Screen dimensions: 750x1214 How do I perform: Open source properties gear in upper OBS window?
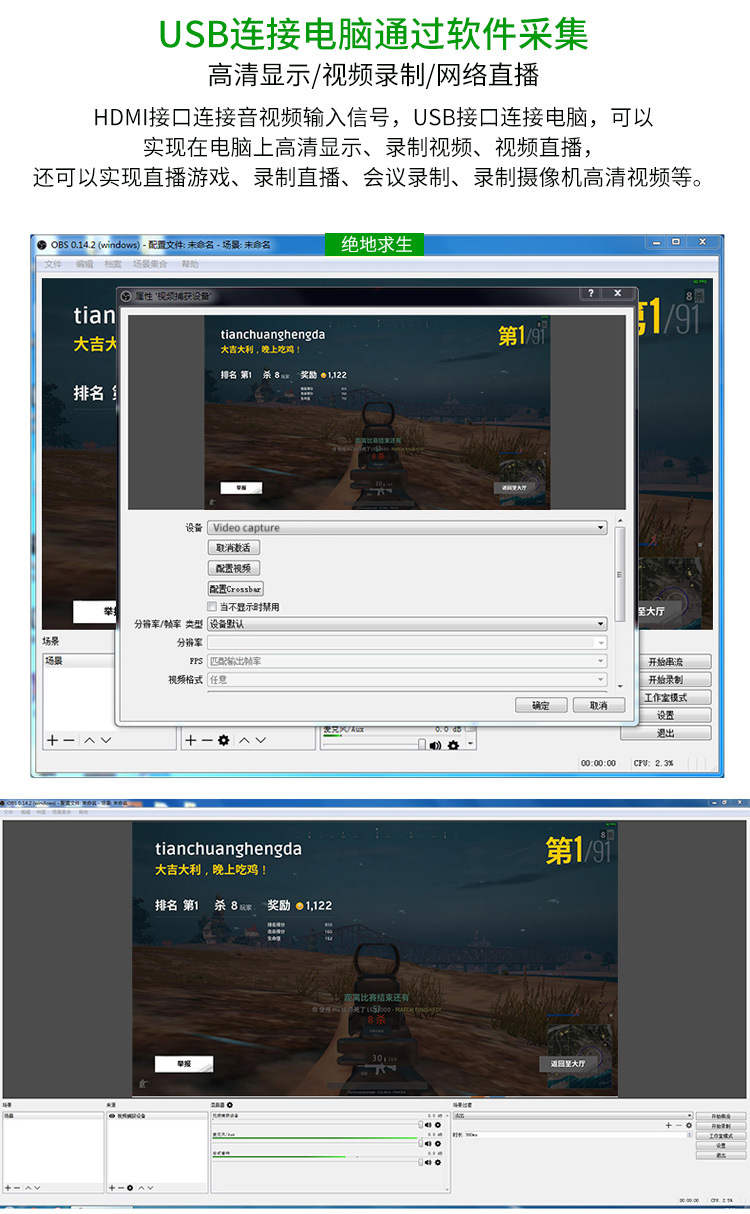223,740
